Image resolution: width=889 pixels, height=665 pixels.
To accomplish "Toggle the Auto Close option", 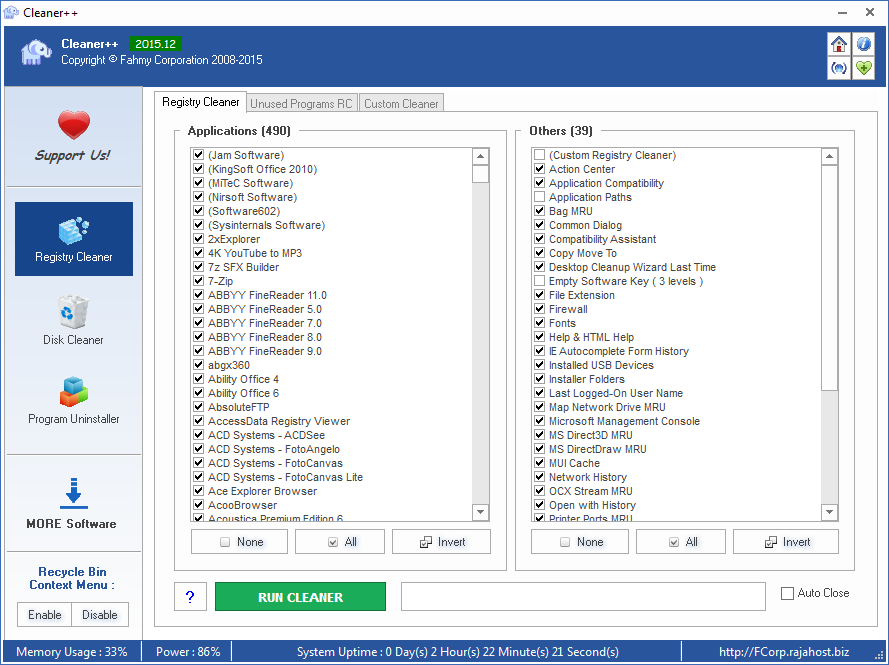I will pos(787,593).
